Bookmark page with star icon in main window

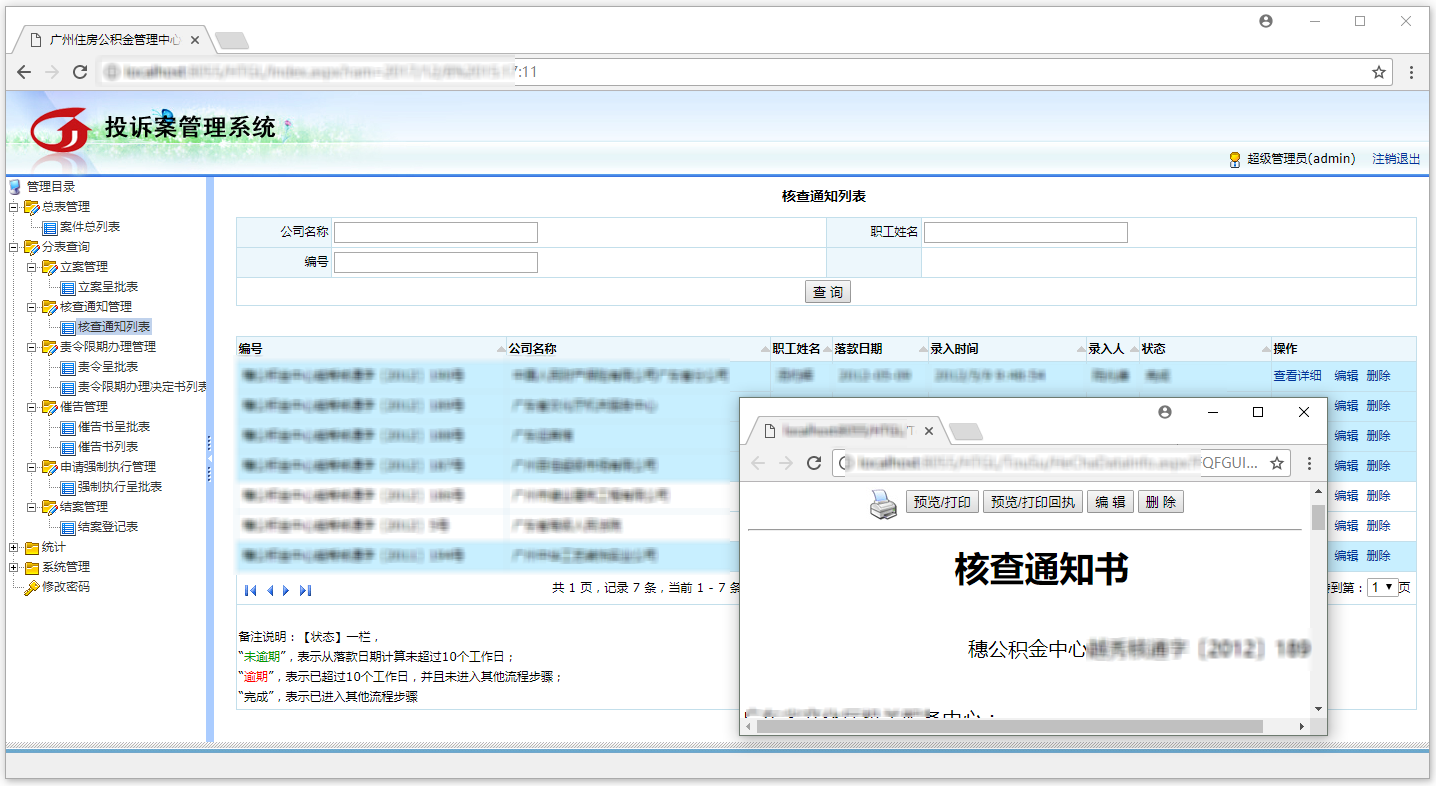pos(1379,72)
